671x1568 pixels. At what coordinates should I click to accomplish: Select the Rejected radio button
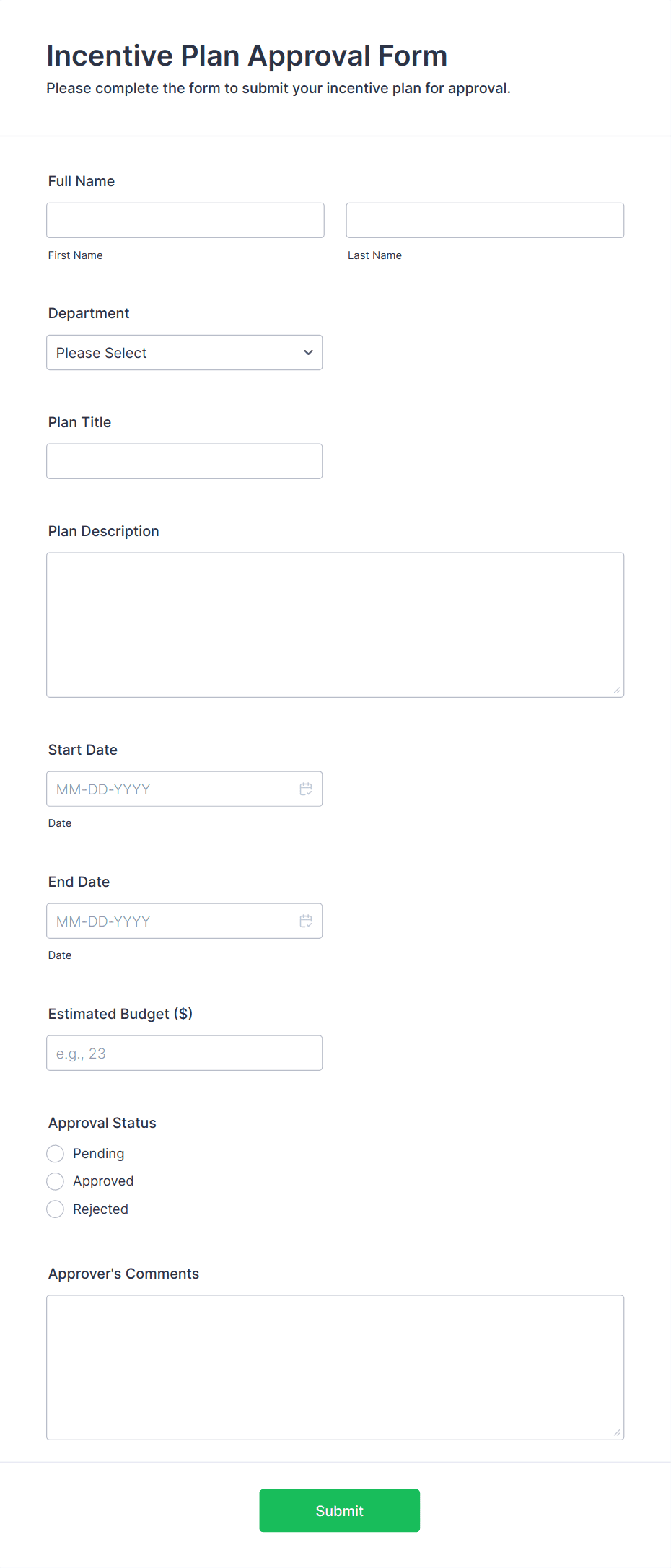click(56, 1209)
